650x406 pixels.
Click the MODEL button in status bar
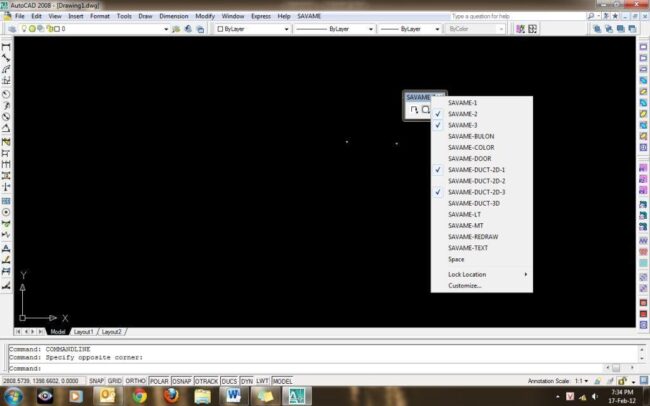tap(282, 381)
